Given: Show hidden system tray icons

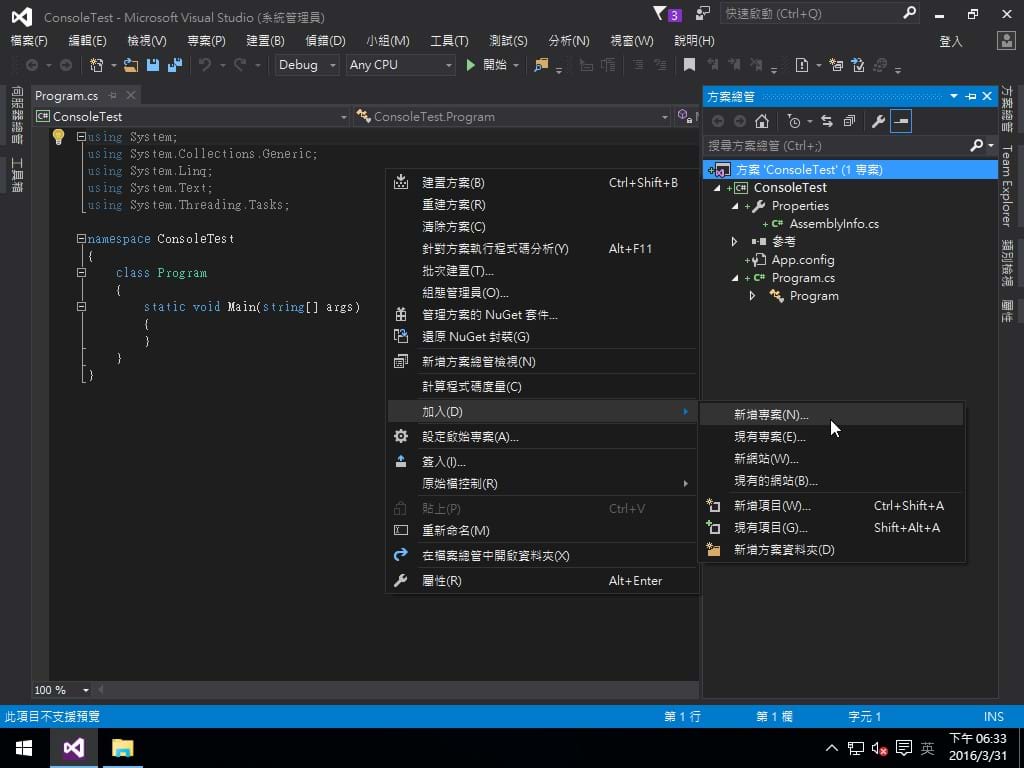Looking at the screenshot, I should (831, 748).
